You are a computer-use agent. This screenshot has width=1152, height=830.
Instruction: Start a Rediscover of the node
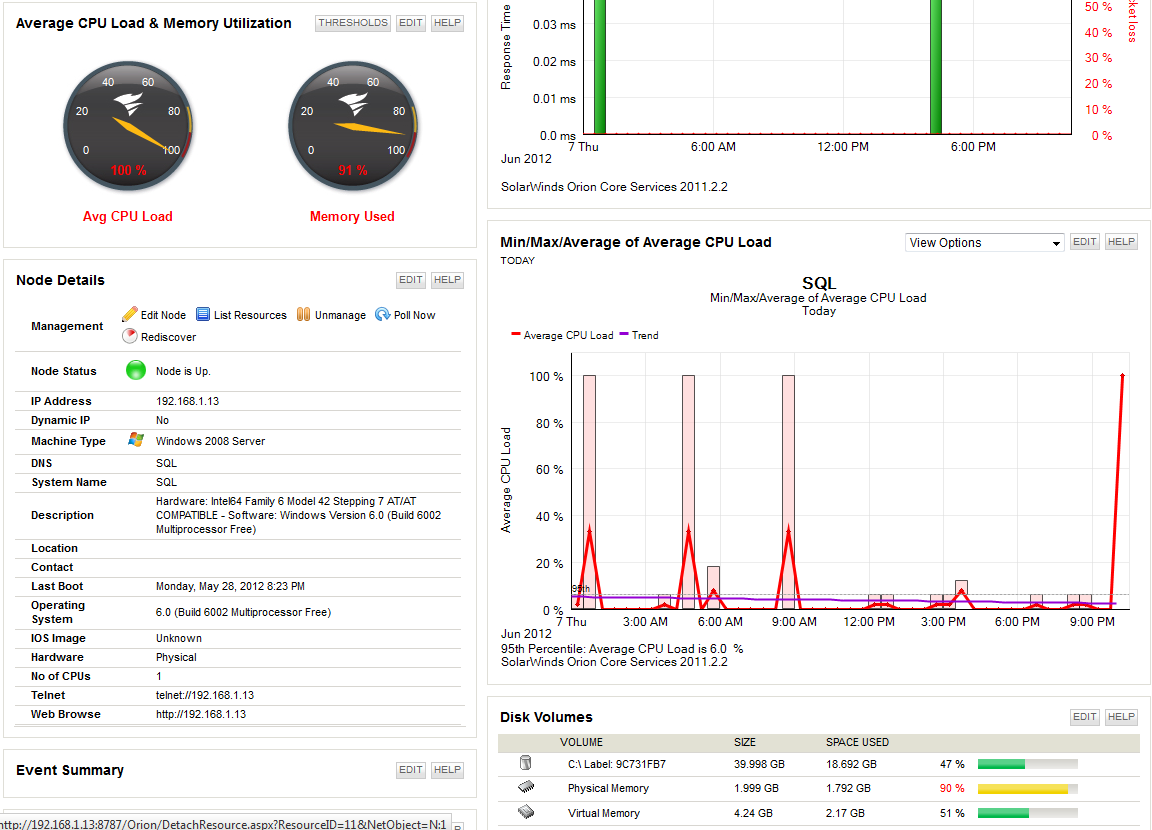click(x=129, y=337)
